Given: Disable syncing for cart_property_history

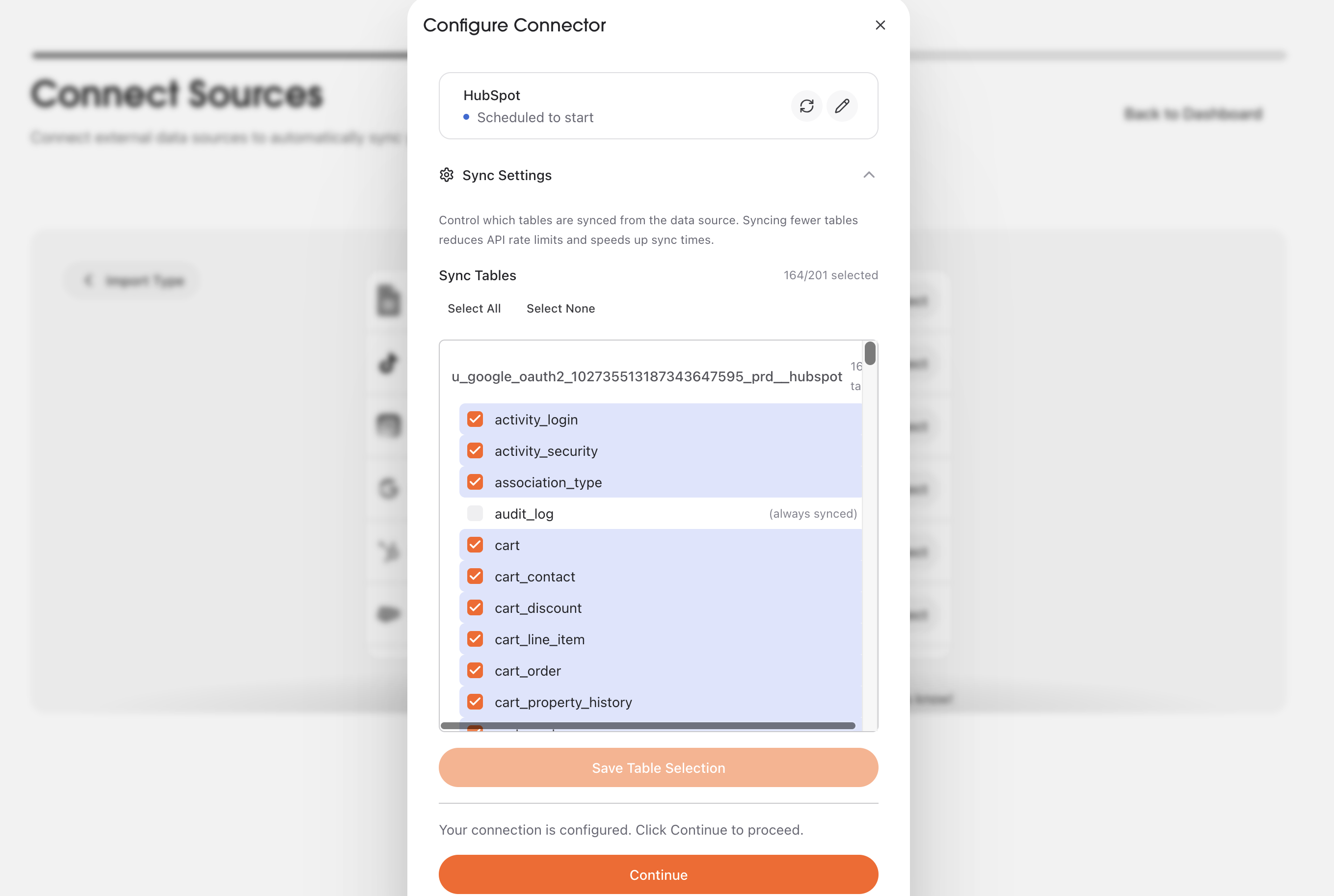Looking at the screenshot, I should tap(475, 702).
